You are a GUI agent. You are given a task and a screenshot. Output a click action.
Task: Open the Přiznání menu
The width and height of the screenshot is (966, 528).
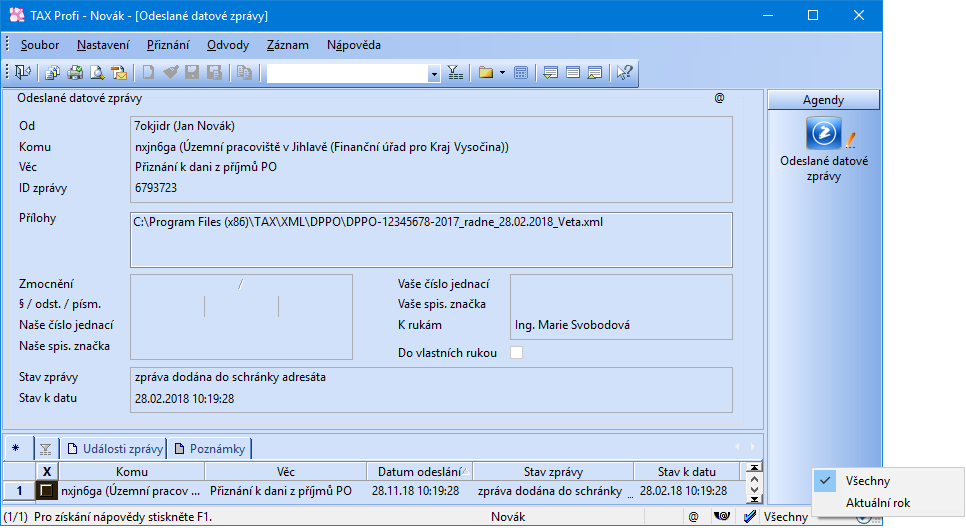(x=168, y=45)
